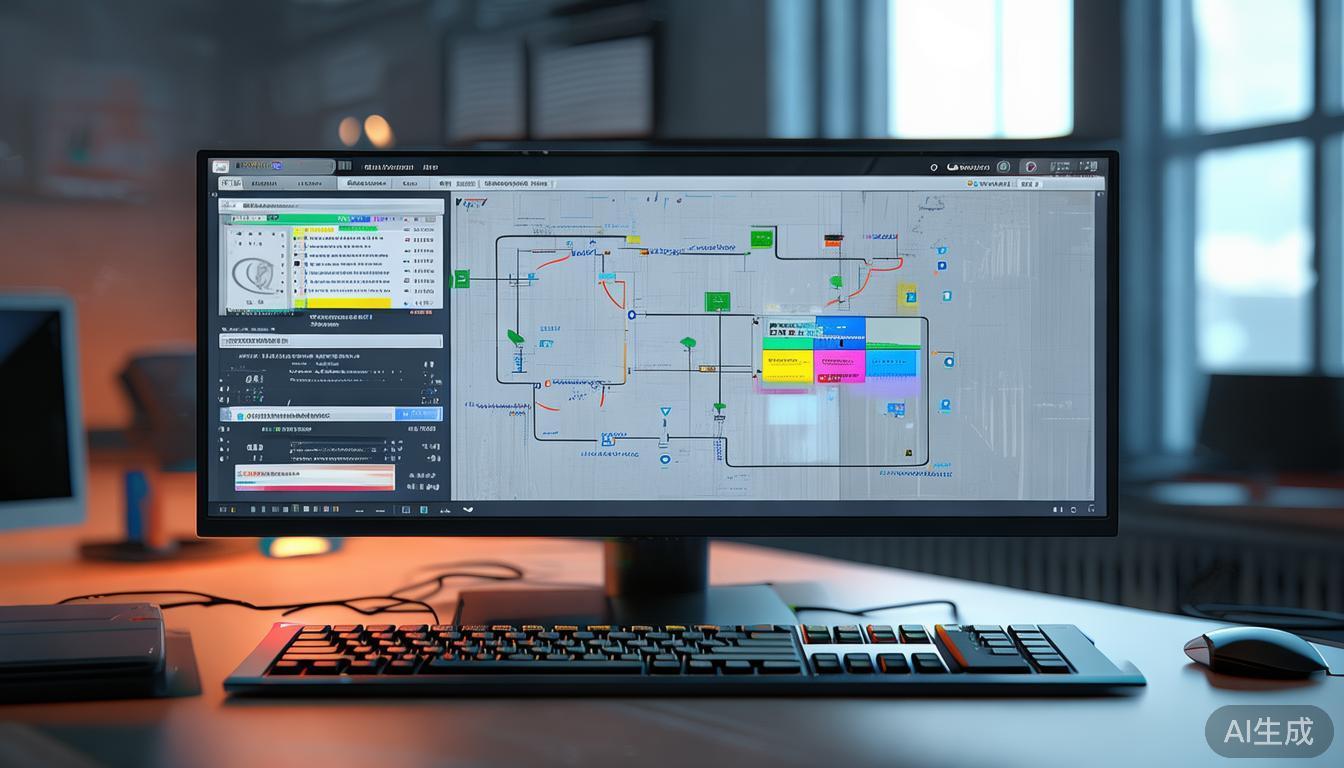Click the yellow-highlighted blue node right of the diagram
The image size is (1344, 768).
(907, 295)
